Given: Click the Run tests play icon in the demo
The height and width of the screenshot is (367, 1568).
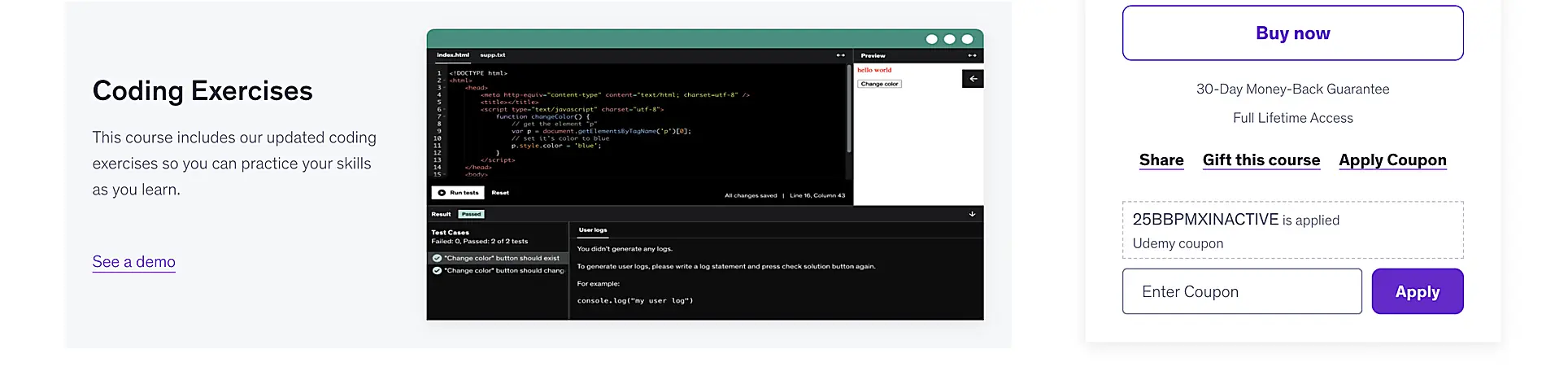Looking at the screenshot, I should coord(442,193).
